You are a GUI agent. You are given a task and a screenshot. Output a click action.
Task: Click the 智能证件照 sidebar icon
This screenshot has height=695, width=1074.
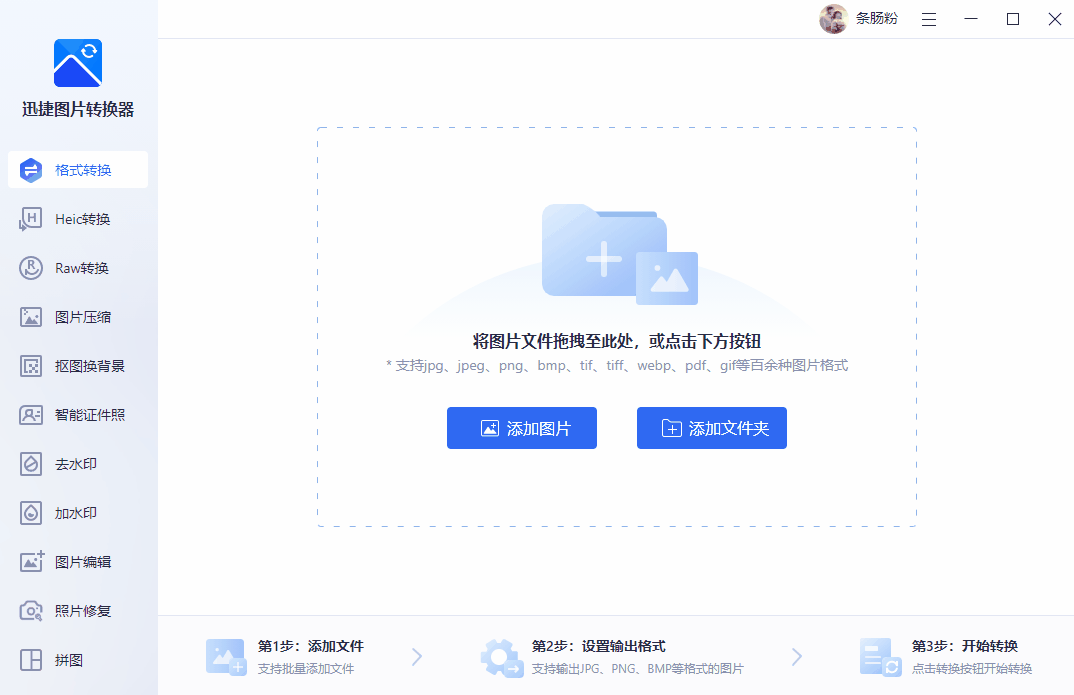[31, 415]
